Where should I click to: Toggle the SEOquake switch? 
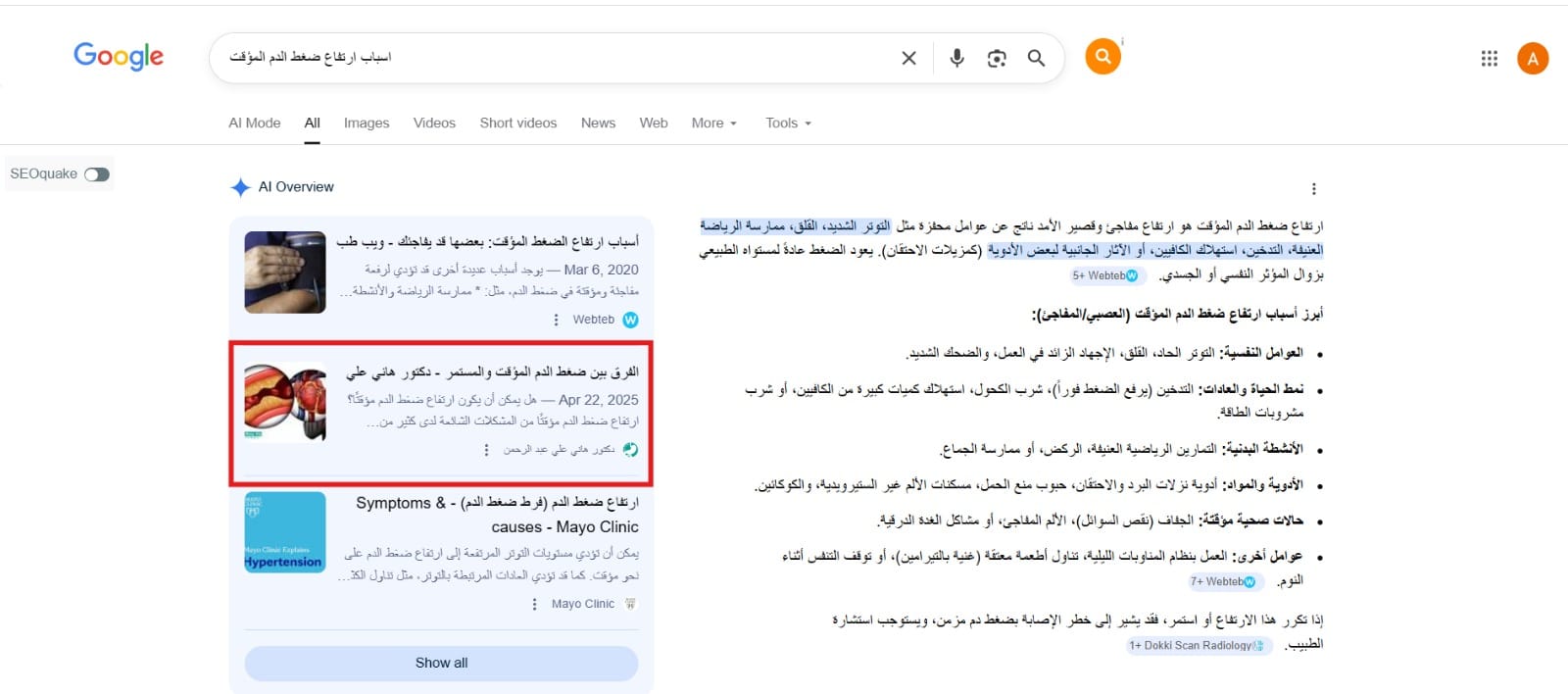point(97,174)
